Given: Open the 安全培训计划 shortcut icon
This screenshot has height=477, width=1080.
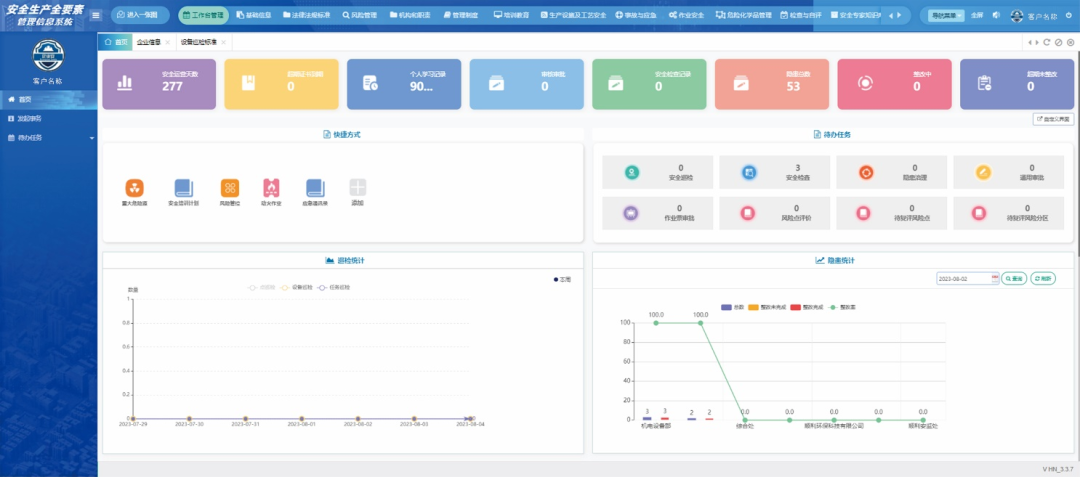Looking at the screenshot, I should tap(184, 188).
